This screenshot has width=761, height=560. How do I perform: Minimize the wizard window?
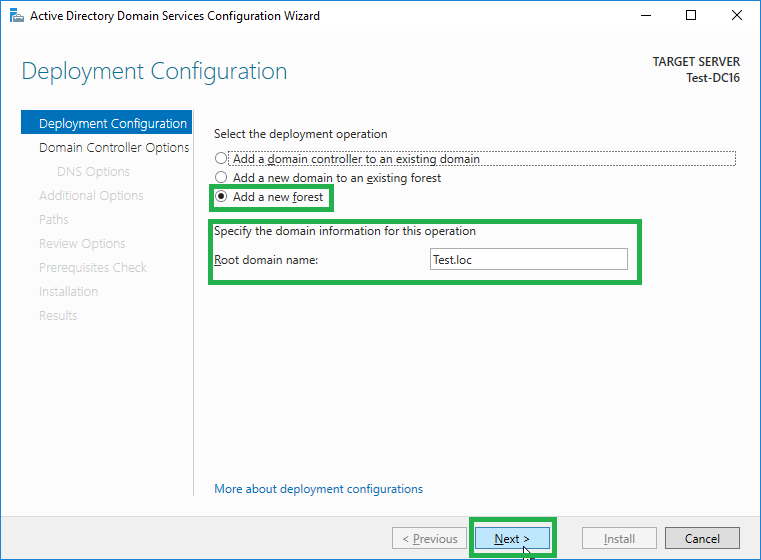pyautogui.click(x=645, y=16)
